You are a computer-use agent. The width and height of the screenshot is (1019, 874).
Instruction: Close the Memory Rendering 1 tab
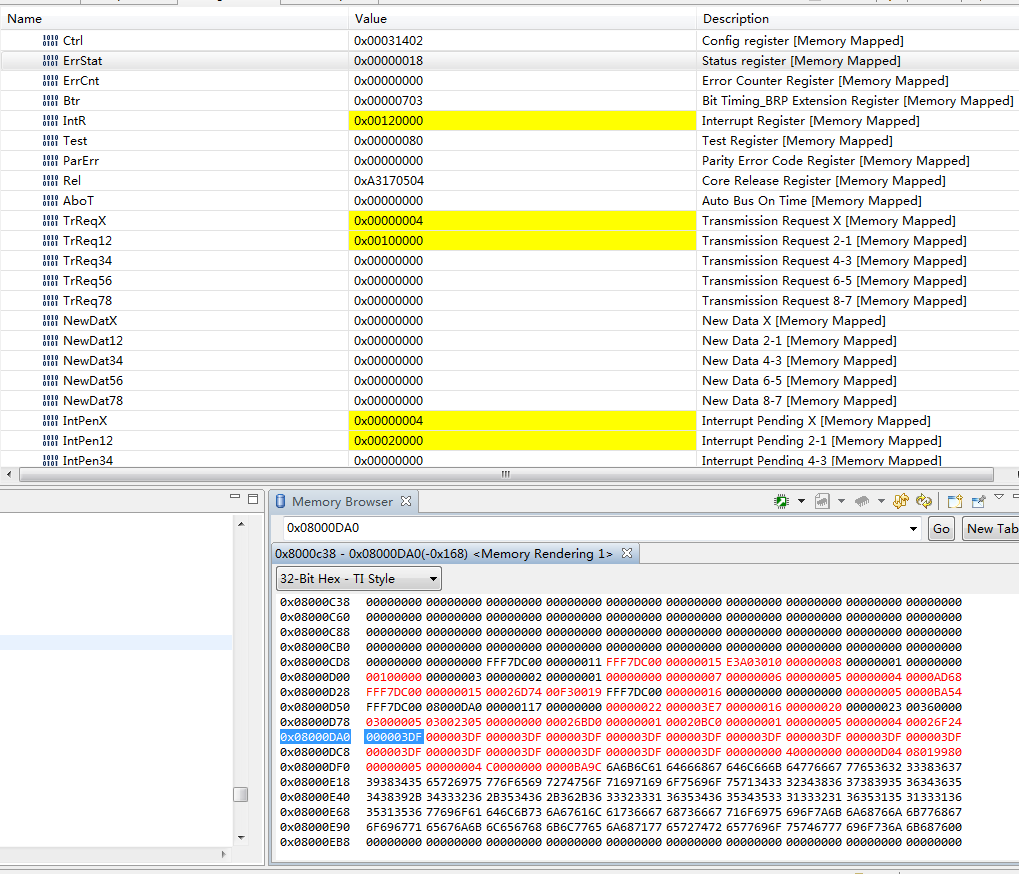point(626,553)
